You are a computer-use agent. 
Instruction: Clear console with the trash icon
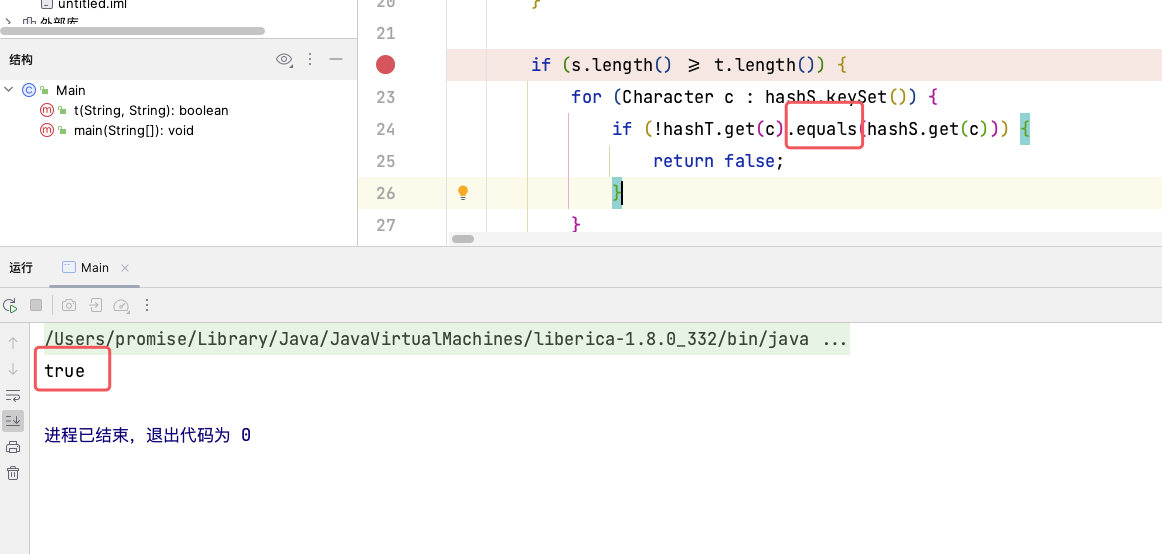13,473
